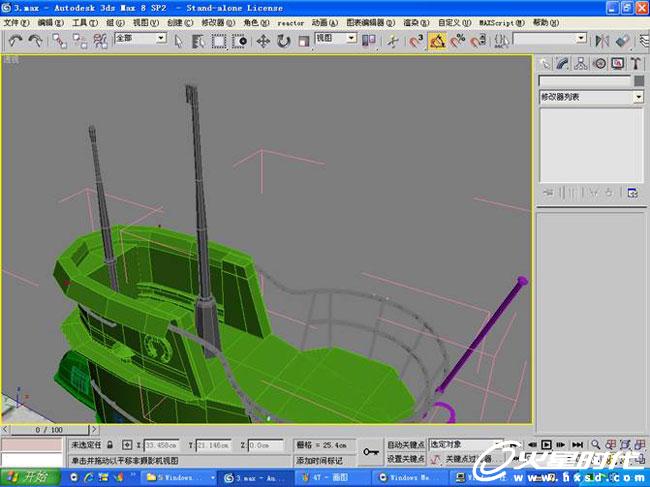Open the 编辑 menu
650x487 pixels.
point(50,23)
